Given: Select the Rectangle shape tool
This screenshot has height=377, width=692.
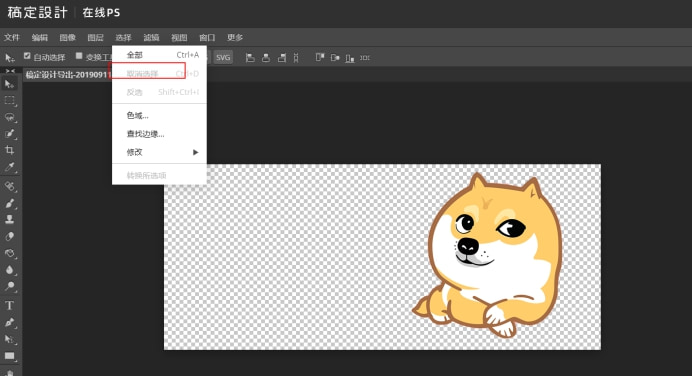Looking at the screenshot, I should tap(9, 356).
